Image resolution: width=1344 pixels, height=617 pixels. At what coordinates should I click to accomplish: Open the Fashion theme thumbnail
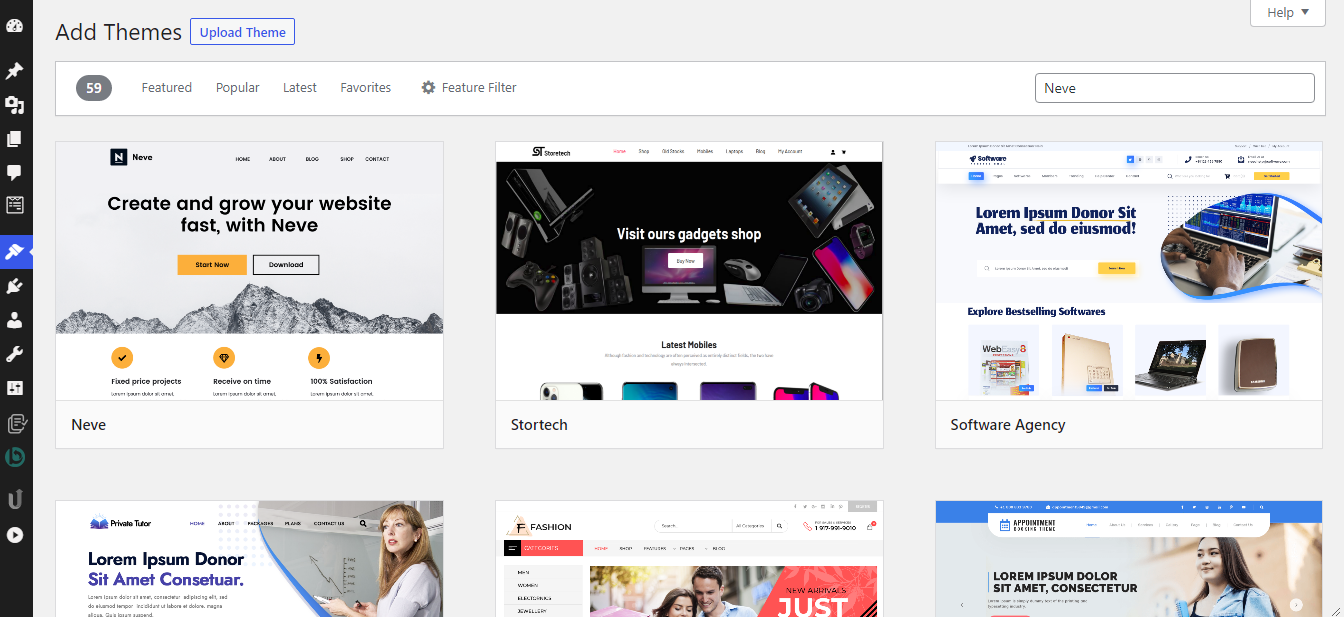[689, 559]
